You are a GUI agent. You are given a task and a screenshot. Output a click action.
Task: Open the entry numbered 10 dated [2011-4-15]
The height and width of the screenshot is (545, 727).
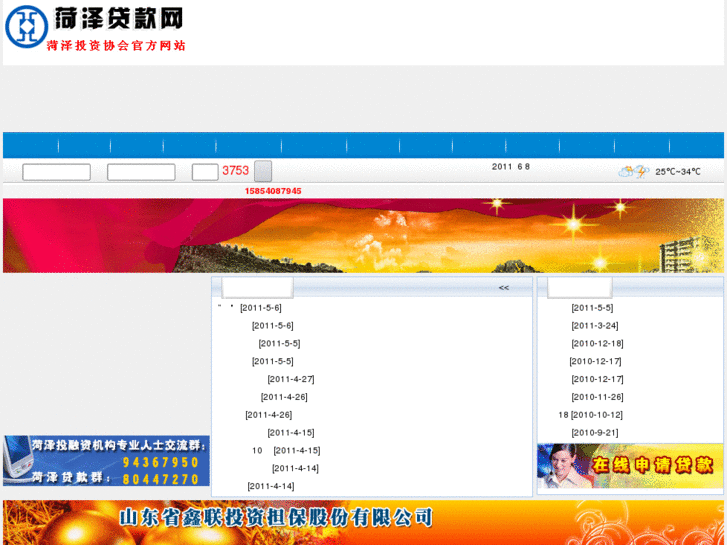(286, 450)
